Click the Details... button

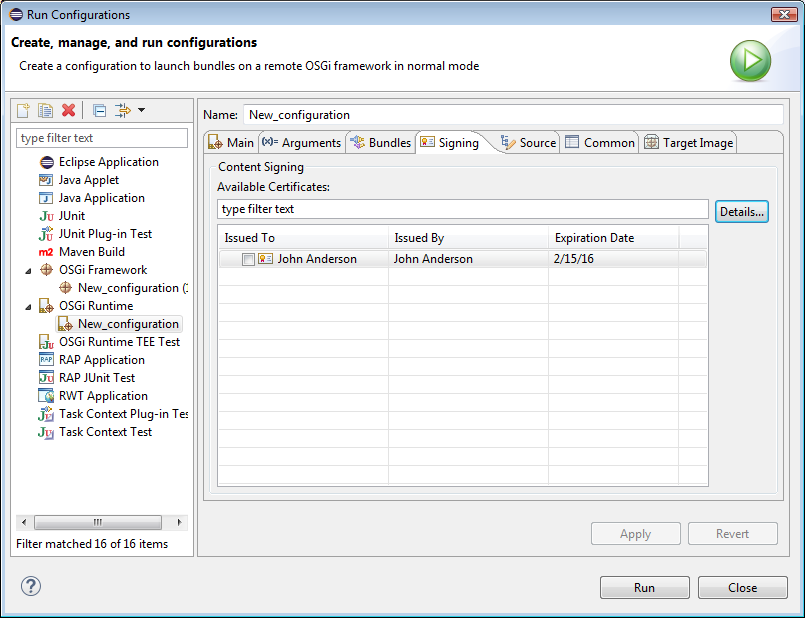pos(741,211)
